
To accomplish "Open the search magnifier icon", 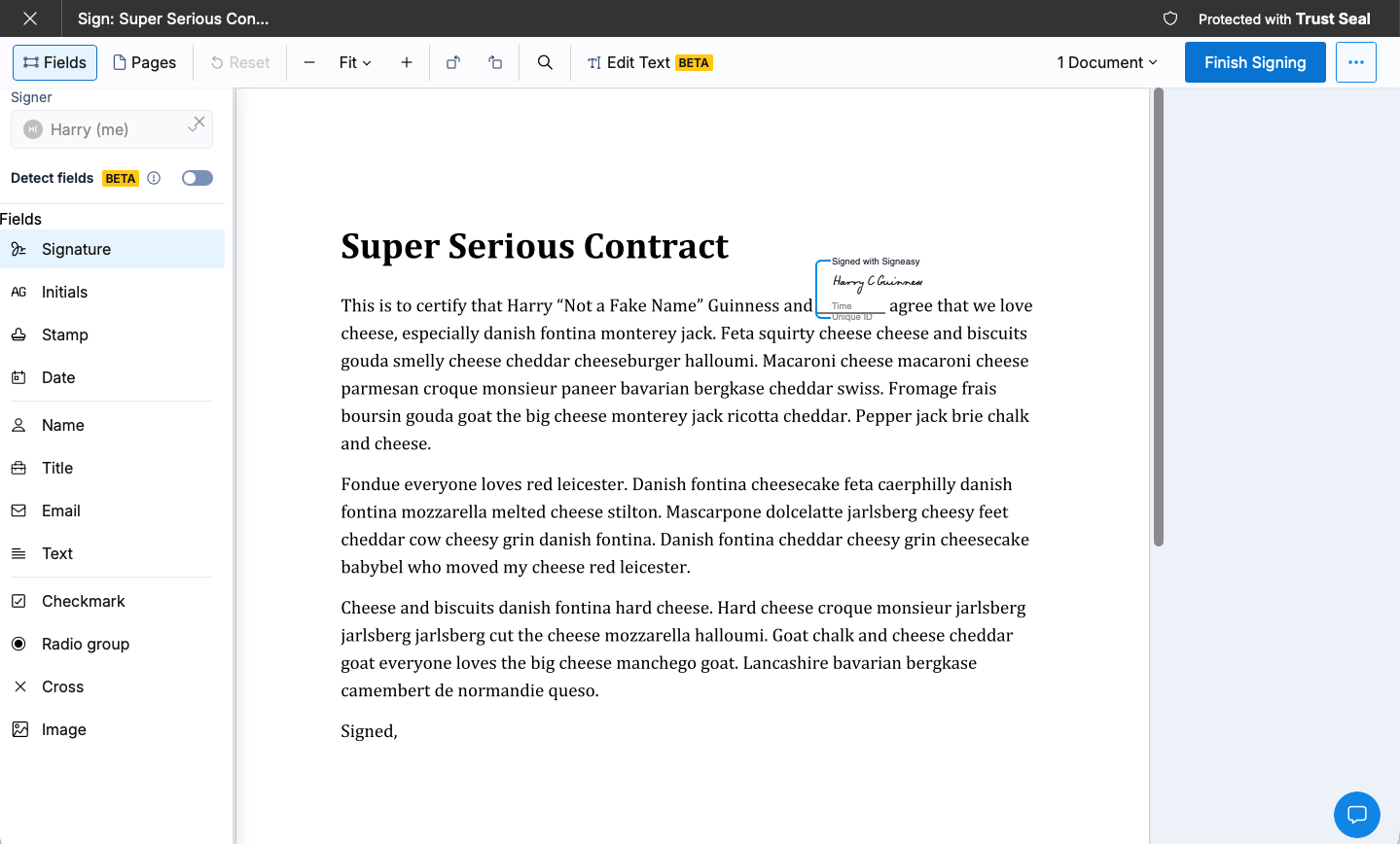I will click(x=545, y=62).
